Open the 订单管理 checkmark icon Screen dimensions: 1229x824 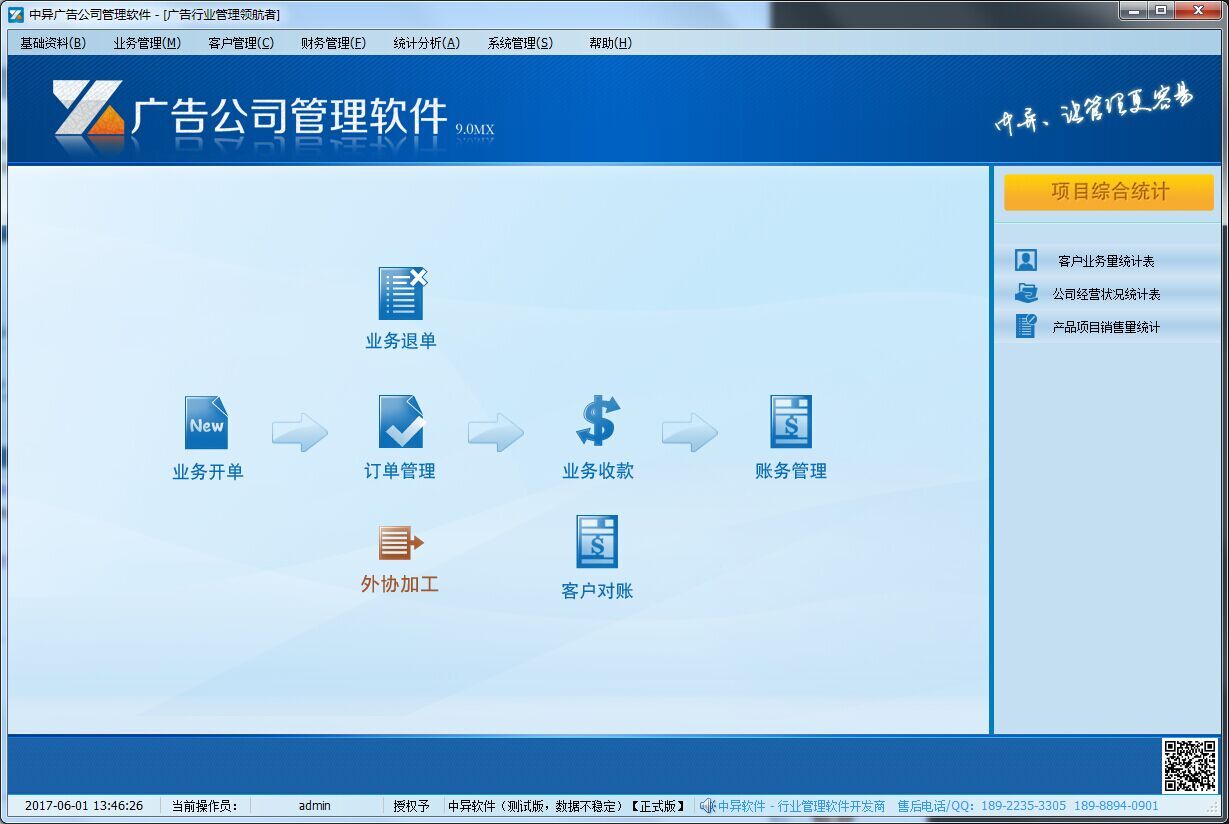coord(401,422)
